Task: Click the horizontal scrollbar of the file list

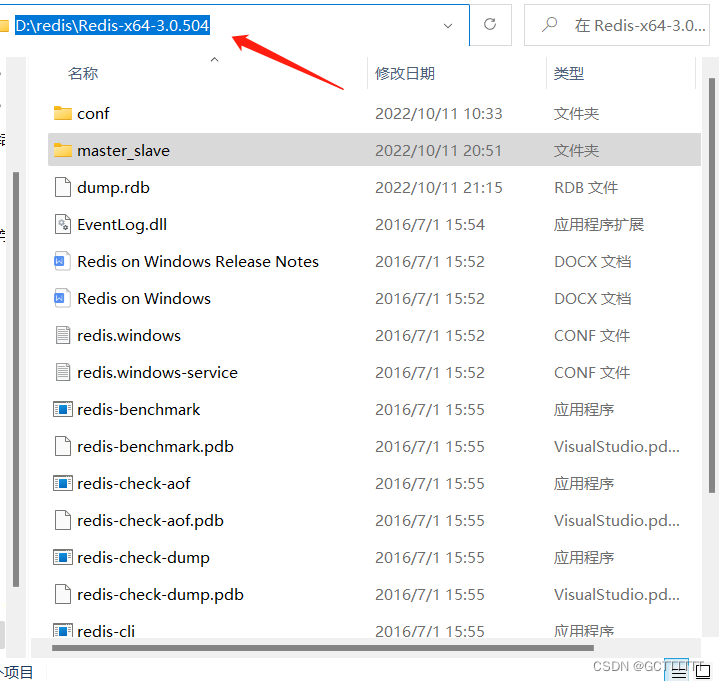Action: (x=323, y=648)
